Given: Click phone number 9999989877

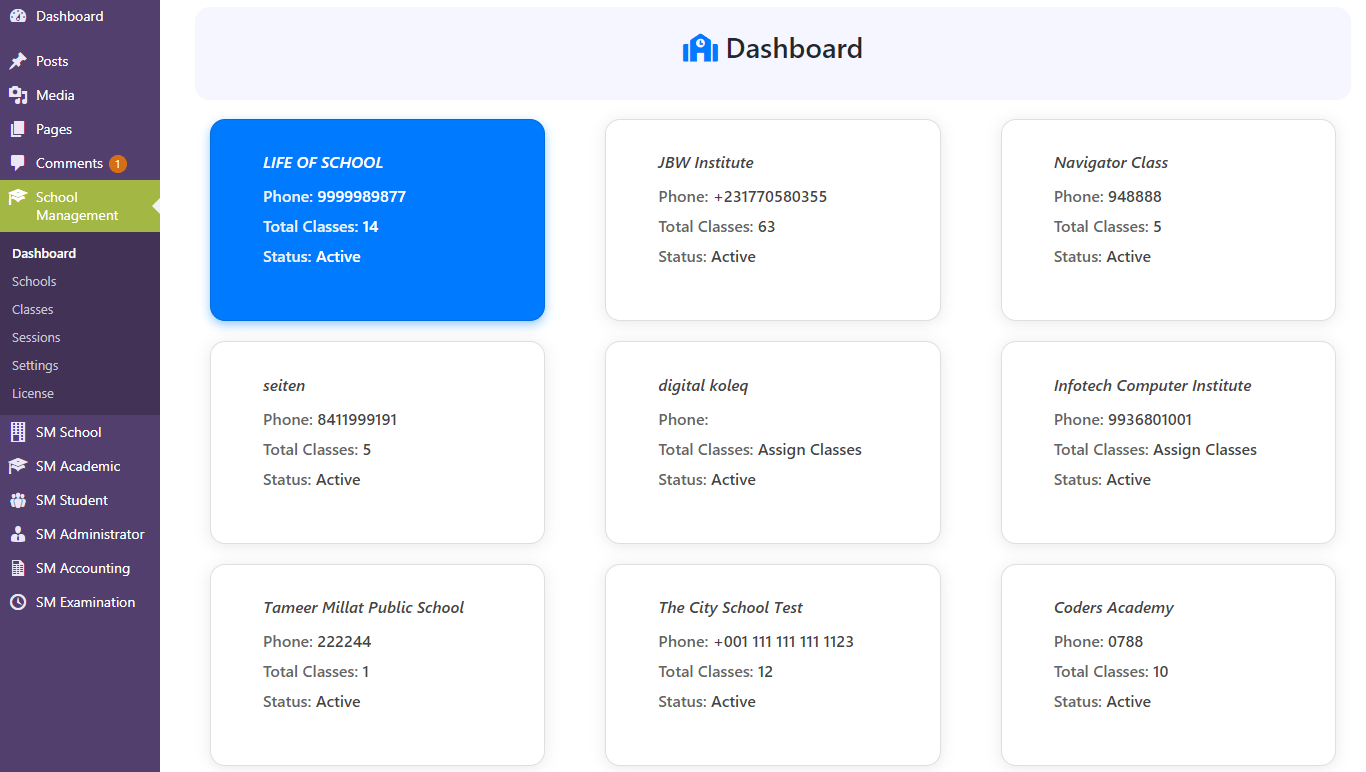Looking at the screenshot, I should click(362, 196).
